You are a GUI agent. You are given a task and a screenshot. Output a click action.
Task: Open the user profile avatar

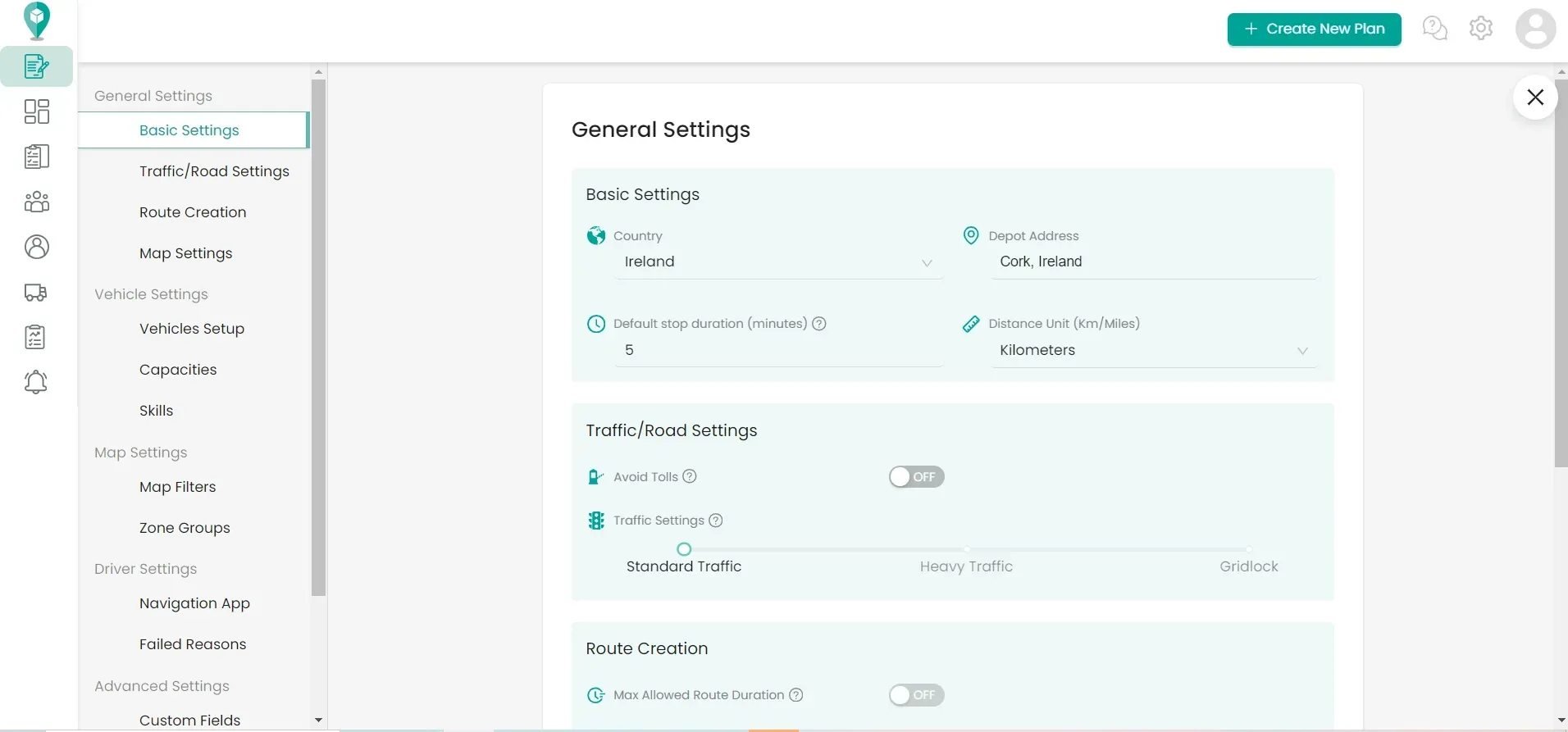coord(1535,29)
